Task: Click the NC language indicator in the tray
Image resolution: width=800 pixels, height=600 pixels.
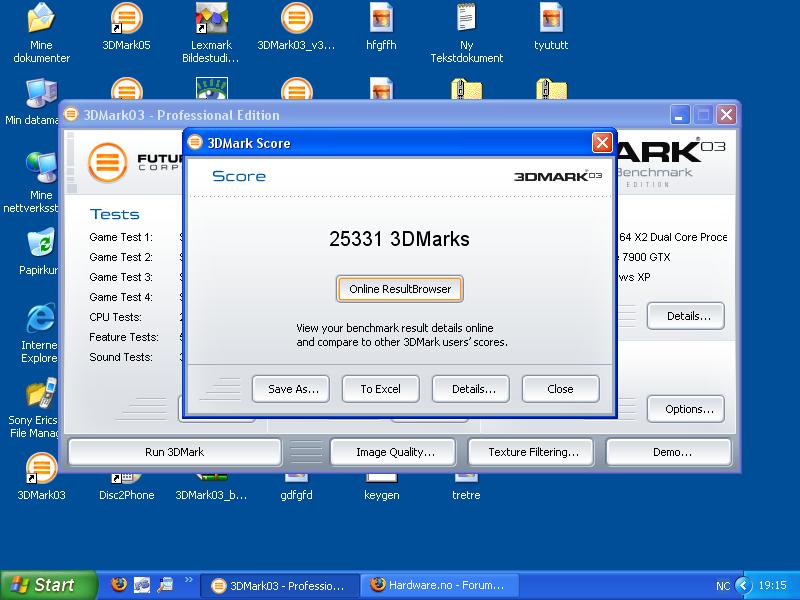Action: [722, 586]
